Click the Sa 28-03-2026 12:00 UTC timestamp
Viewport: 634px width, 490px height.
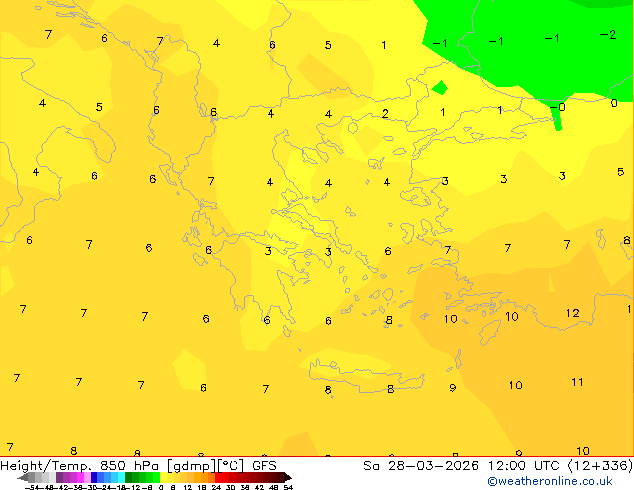point(497,465)
